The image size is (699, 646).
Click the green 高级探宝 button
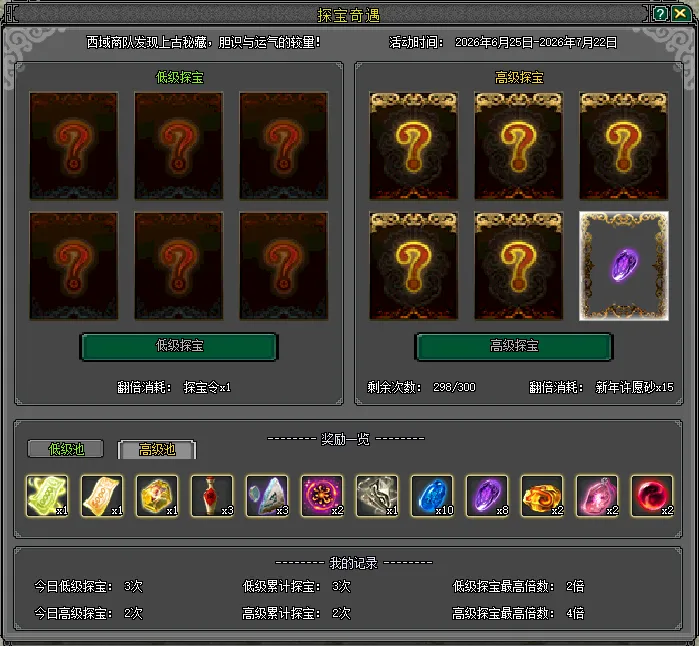(x=514, y=346)
